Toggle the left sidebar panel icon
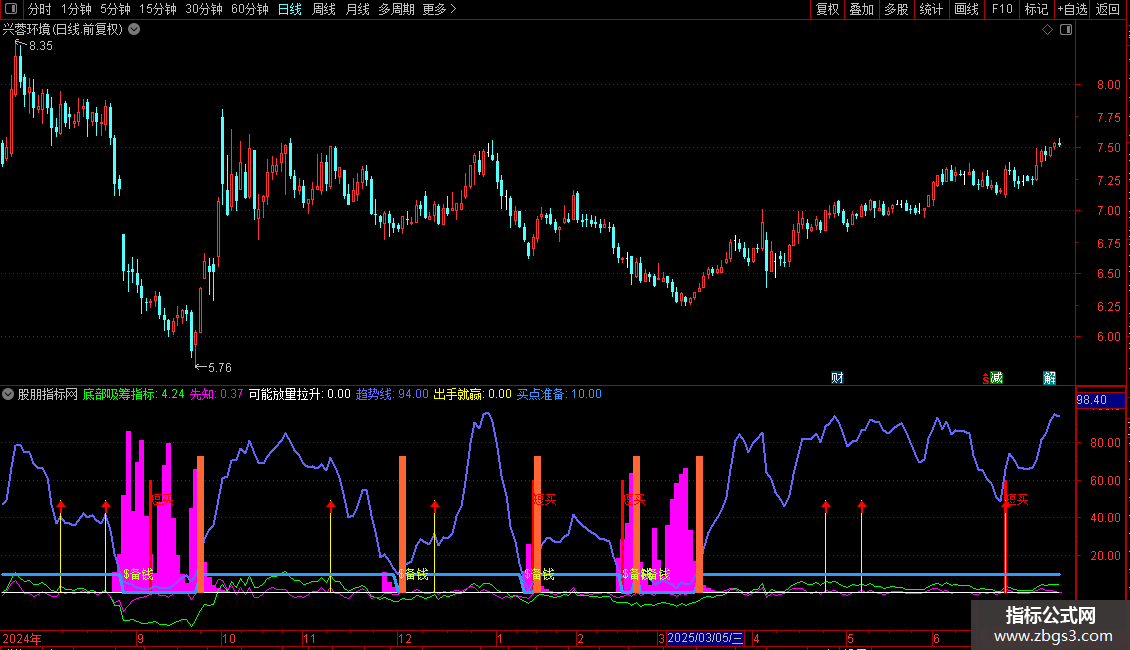 pos(12,9)
